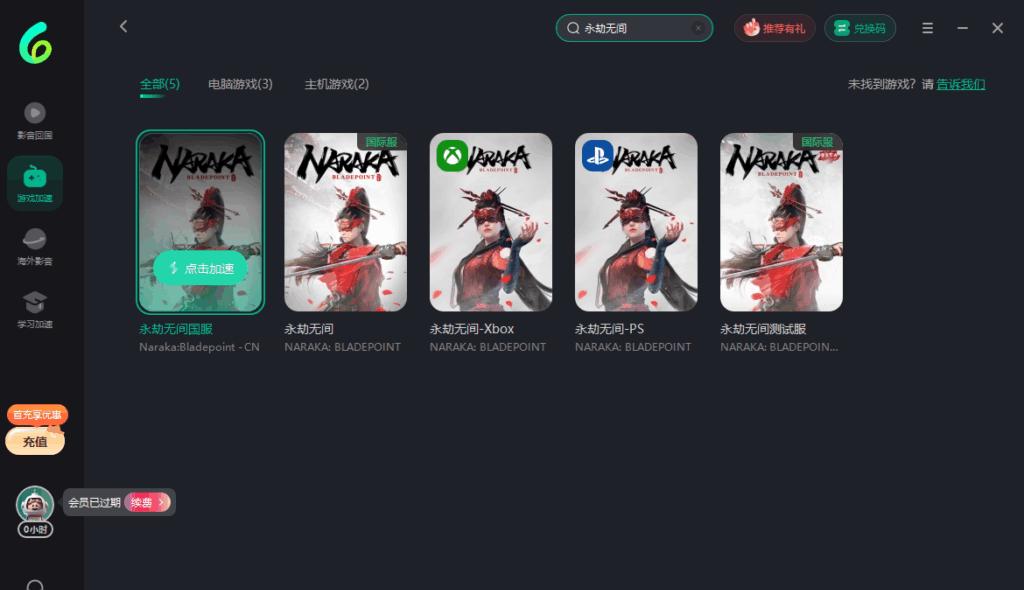Click the 永劫无间国服 title text
This screenshot has width=1024, height=590.
coord(176,329)
